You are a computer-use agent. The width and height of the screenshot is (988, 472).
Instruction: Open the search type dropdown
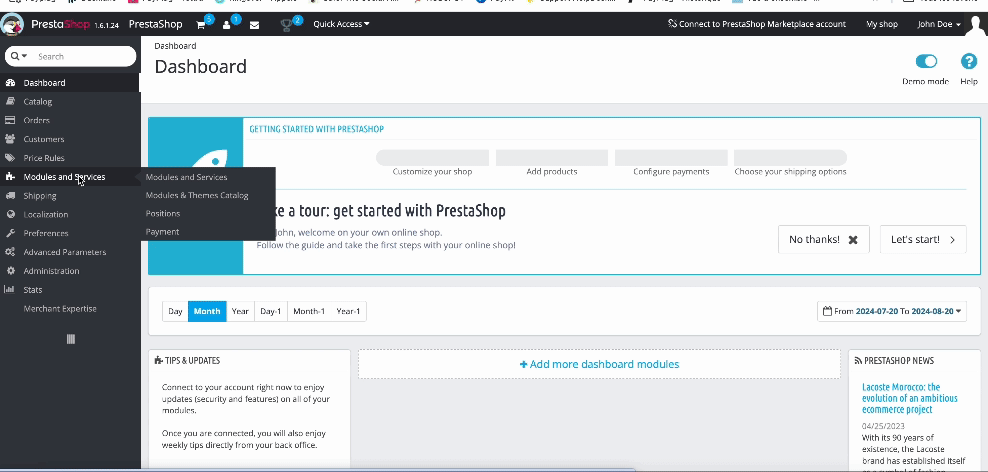pyautogui.click(x=20, y=56)
